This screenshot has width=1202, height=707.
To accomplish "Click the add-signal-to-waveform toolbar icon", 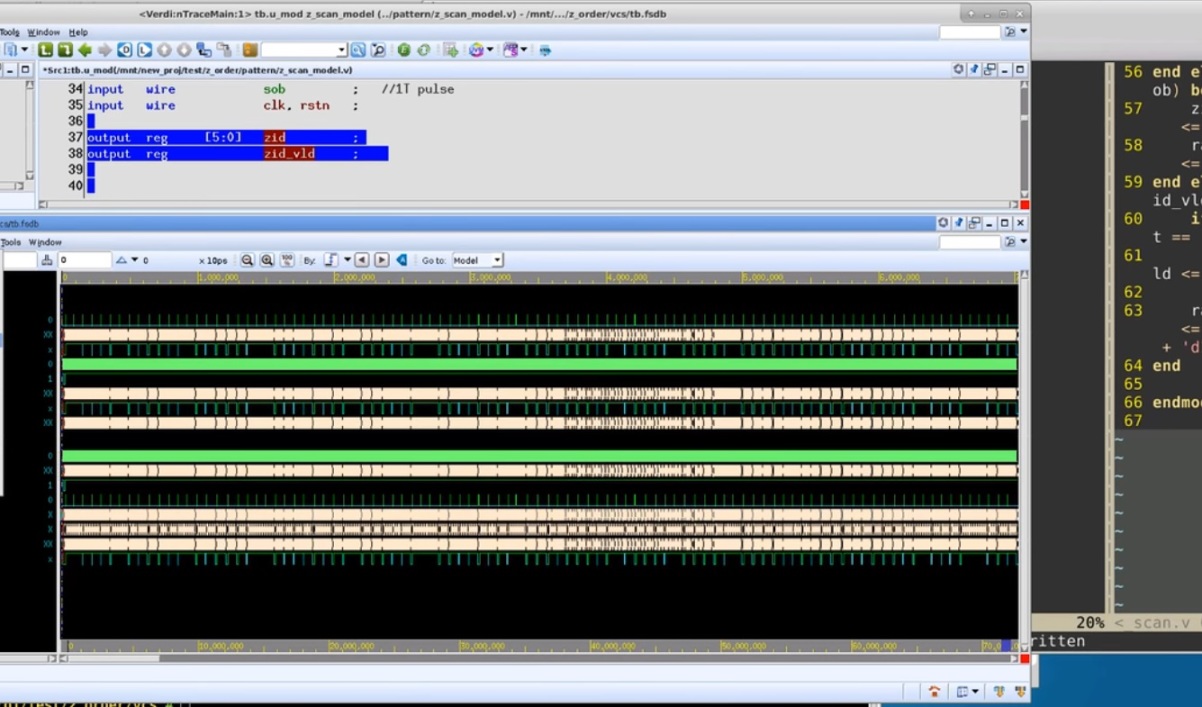I will [x=451, y=50].
